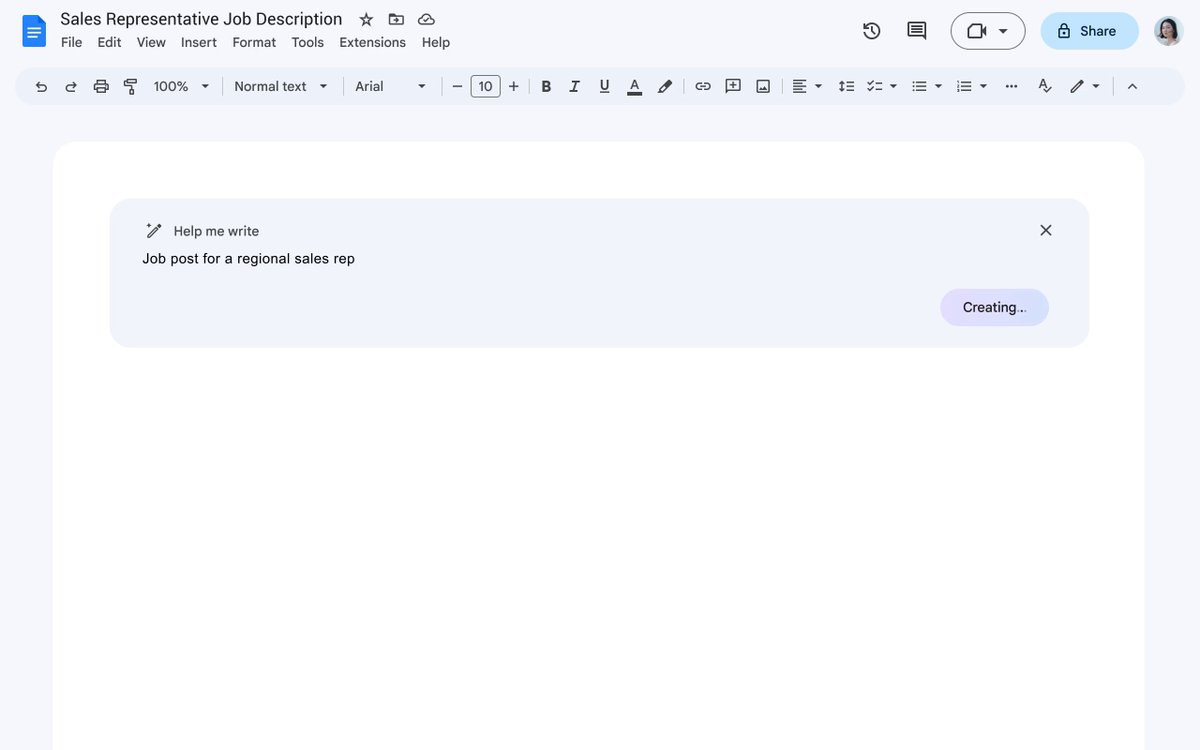Add a comment from toolbar
1200x750 pixels.
(x=733, y=86)
